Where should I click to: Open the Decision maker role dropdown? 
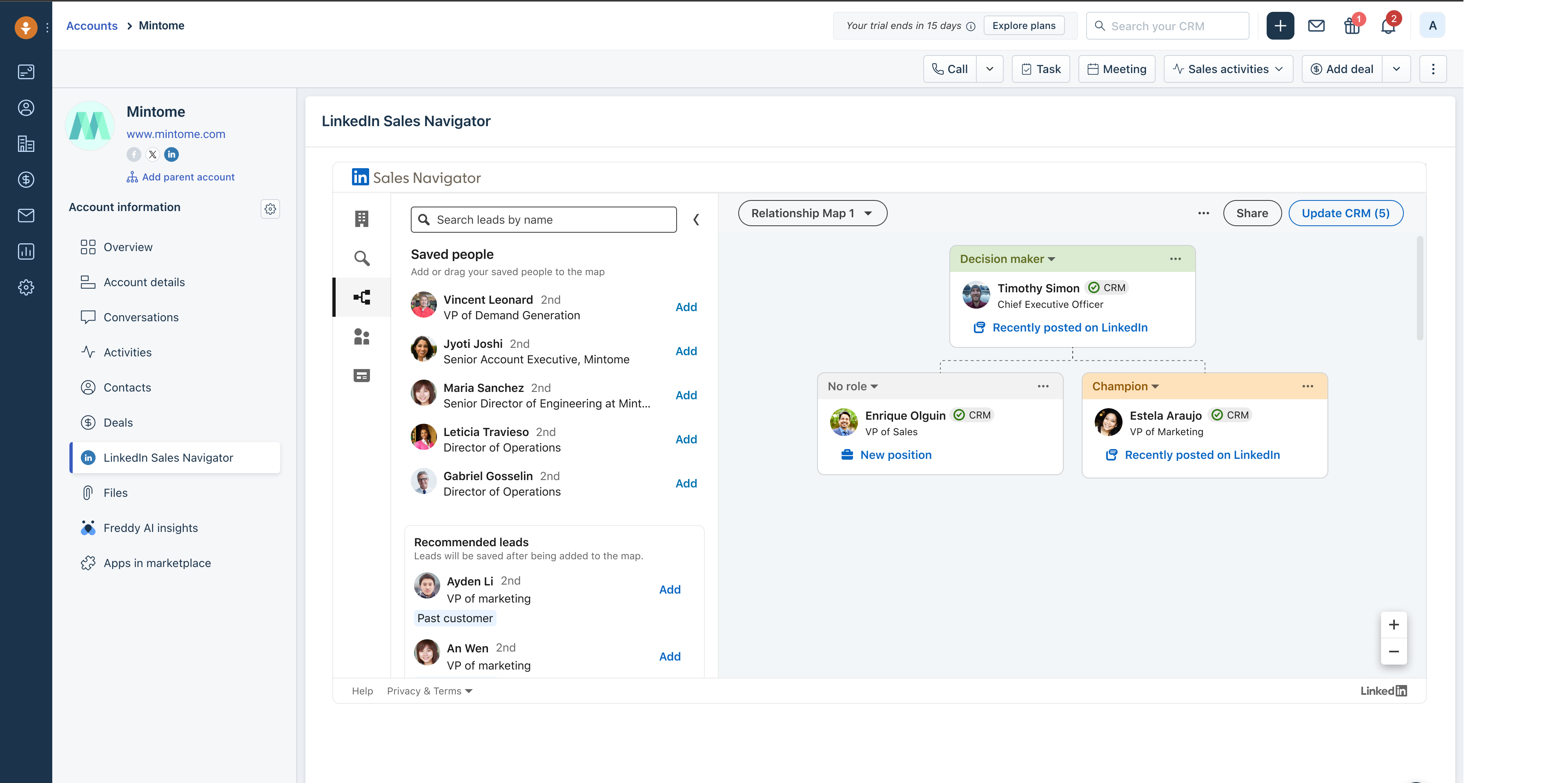(x=1007, y=259)
